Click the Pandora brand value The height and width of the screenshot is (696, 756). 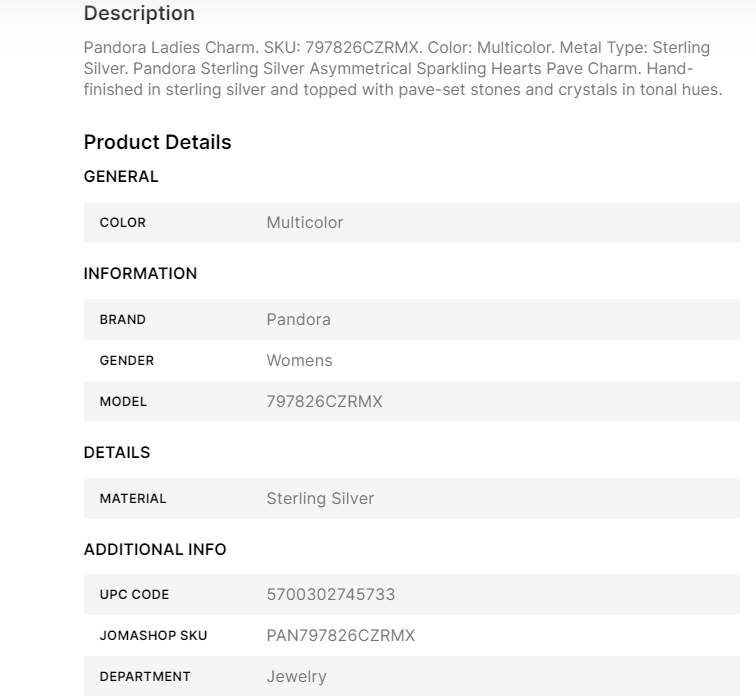298,320
